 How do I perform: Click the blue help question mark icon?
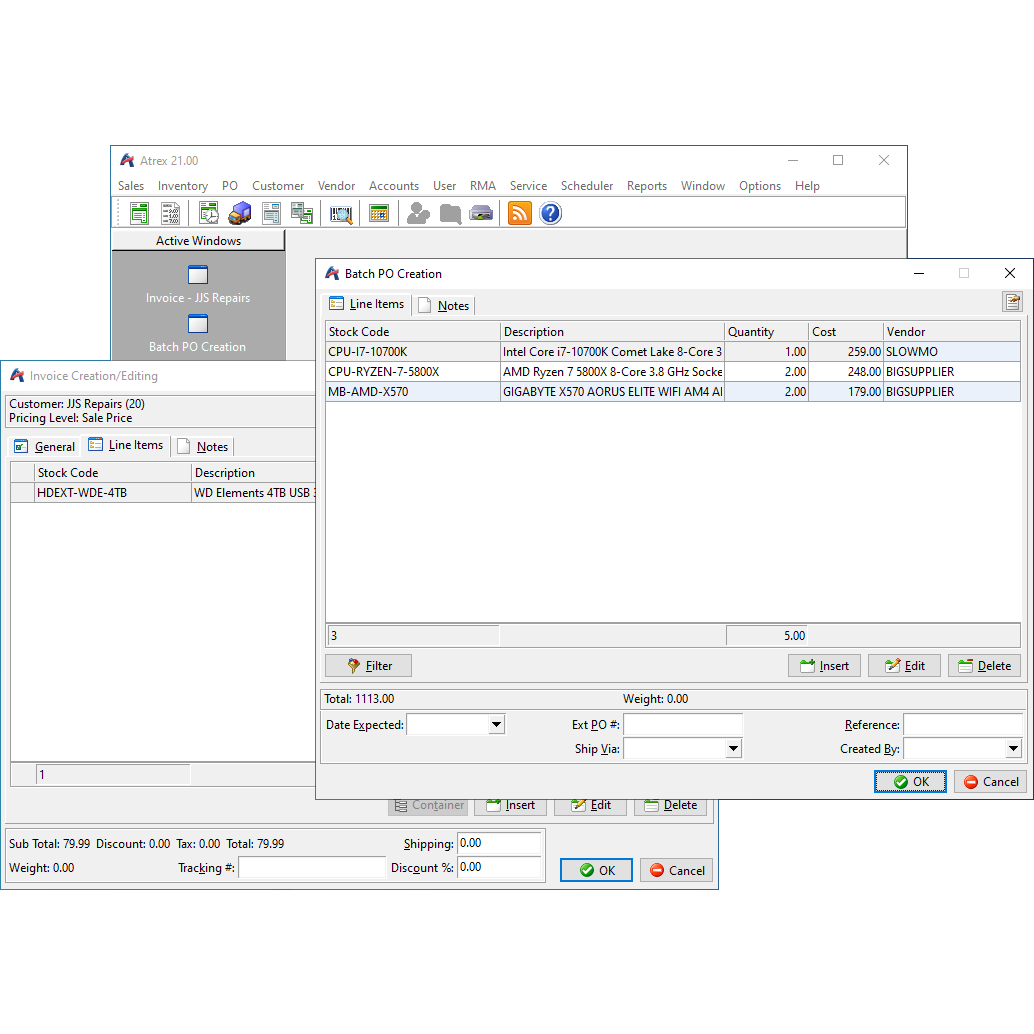[551, 214]
